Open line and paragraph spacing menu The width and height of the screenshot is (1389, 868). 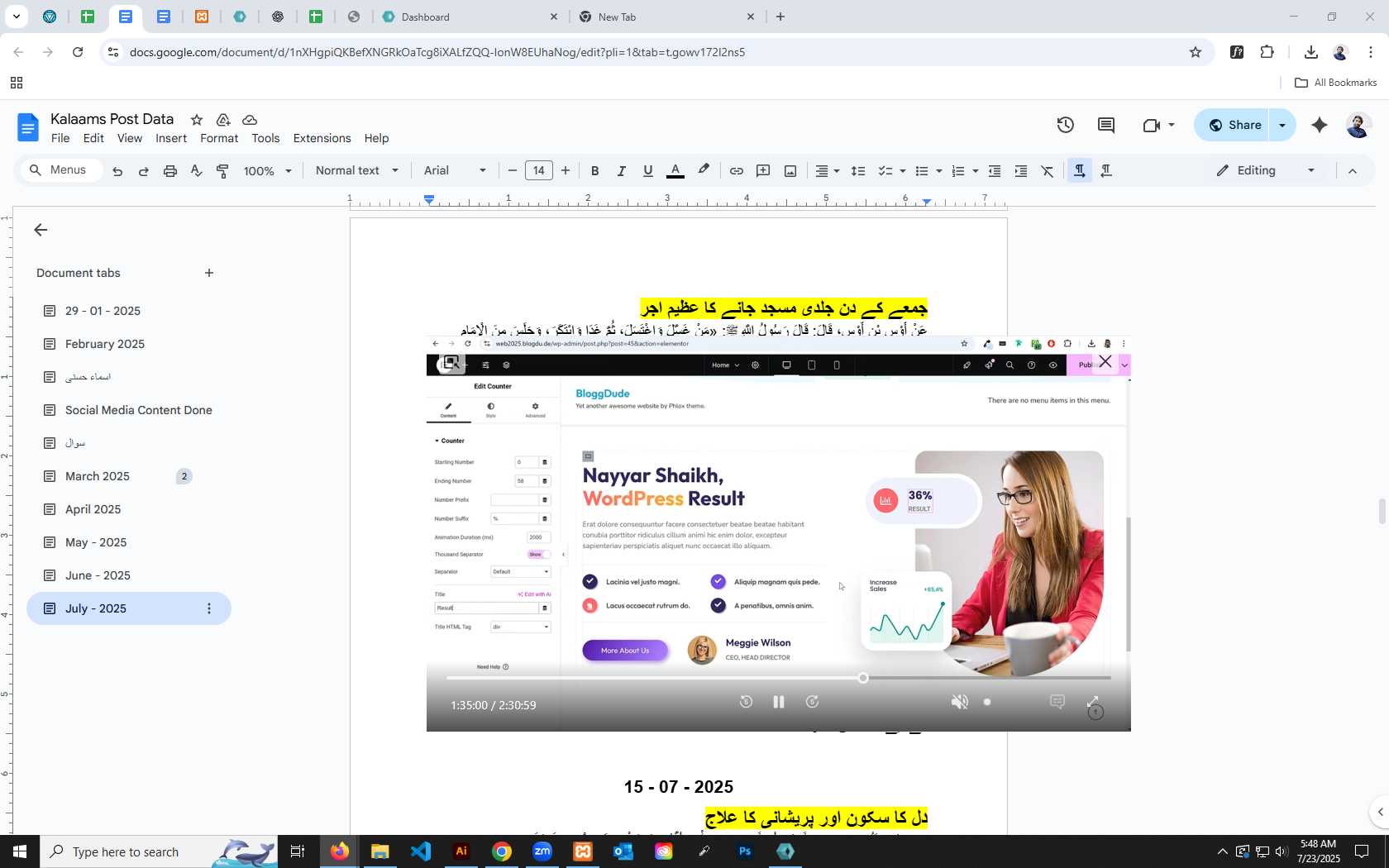858,171
